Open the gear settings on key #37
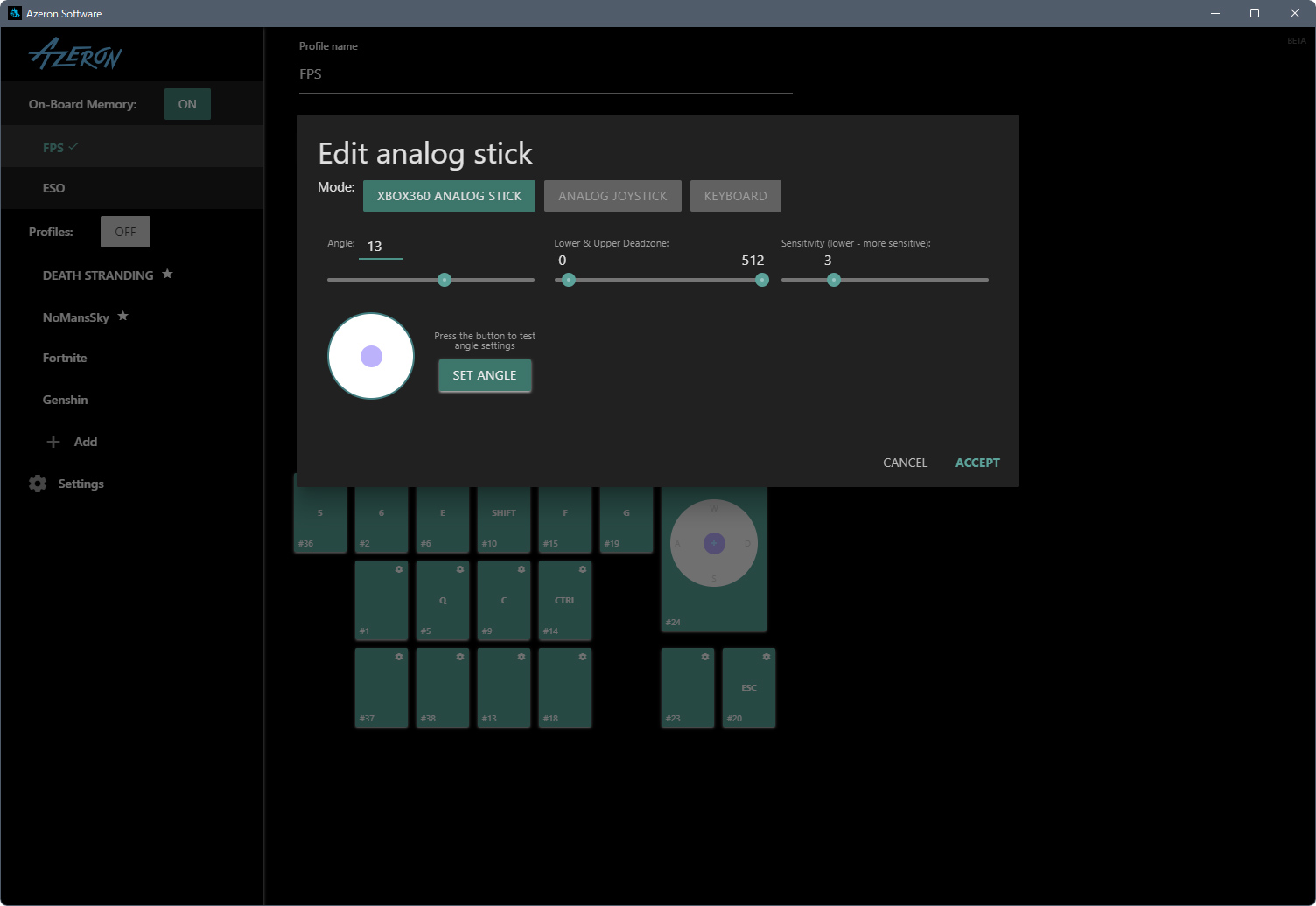 click(x=399, y=657)
